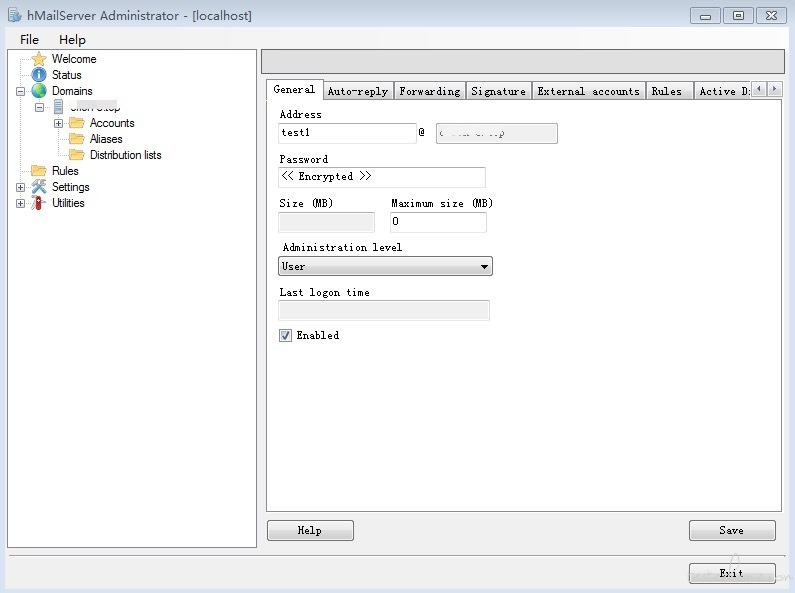The width and height of the screenshot is (795, 593).
Task: Click the Help button at bottom
Action: pyautogui.click(x=310, y=531)
